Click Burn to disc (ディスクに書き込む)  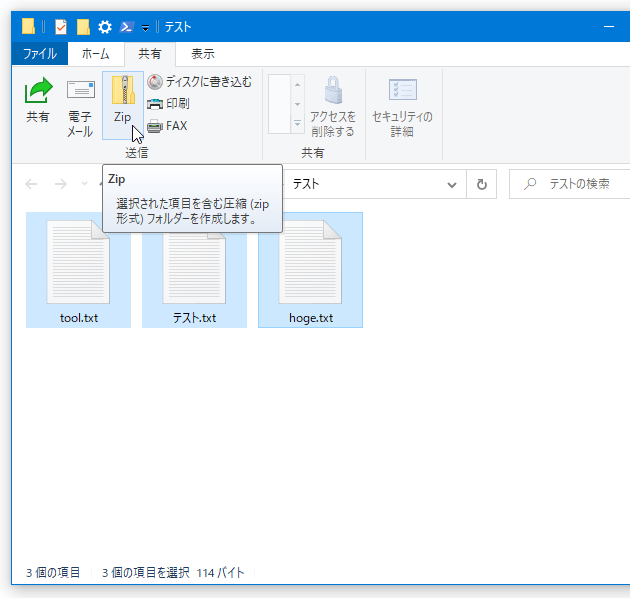199,82
